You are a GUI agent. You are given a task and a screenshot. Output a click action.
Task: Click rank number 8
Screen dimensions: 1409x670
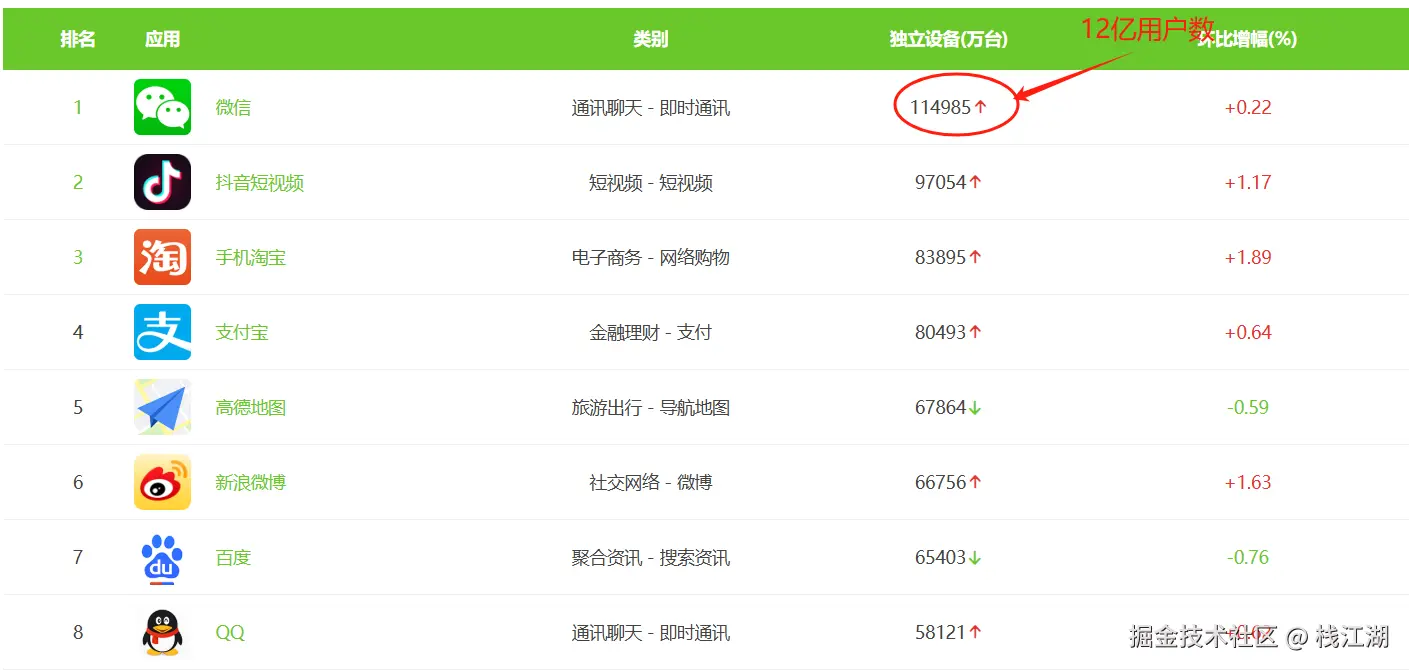click(78, 632)
